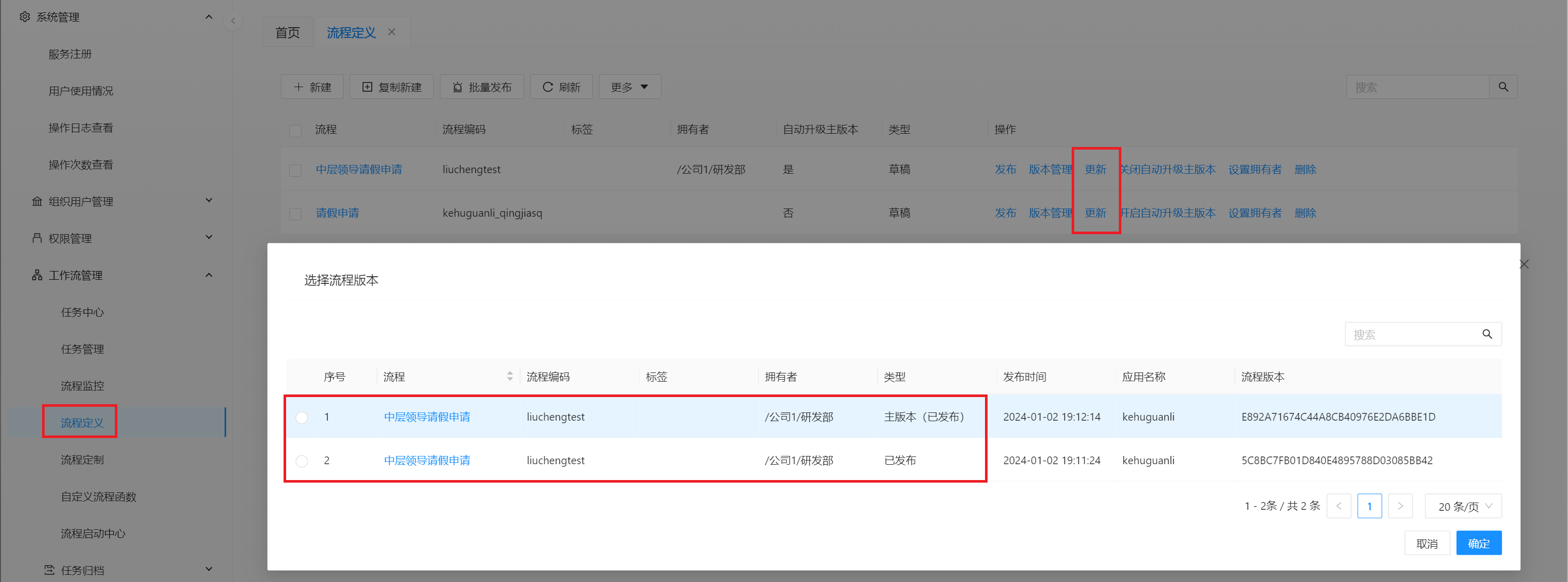Close the 流程定义 tab with its X icon

[392, 32]
